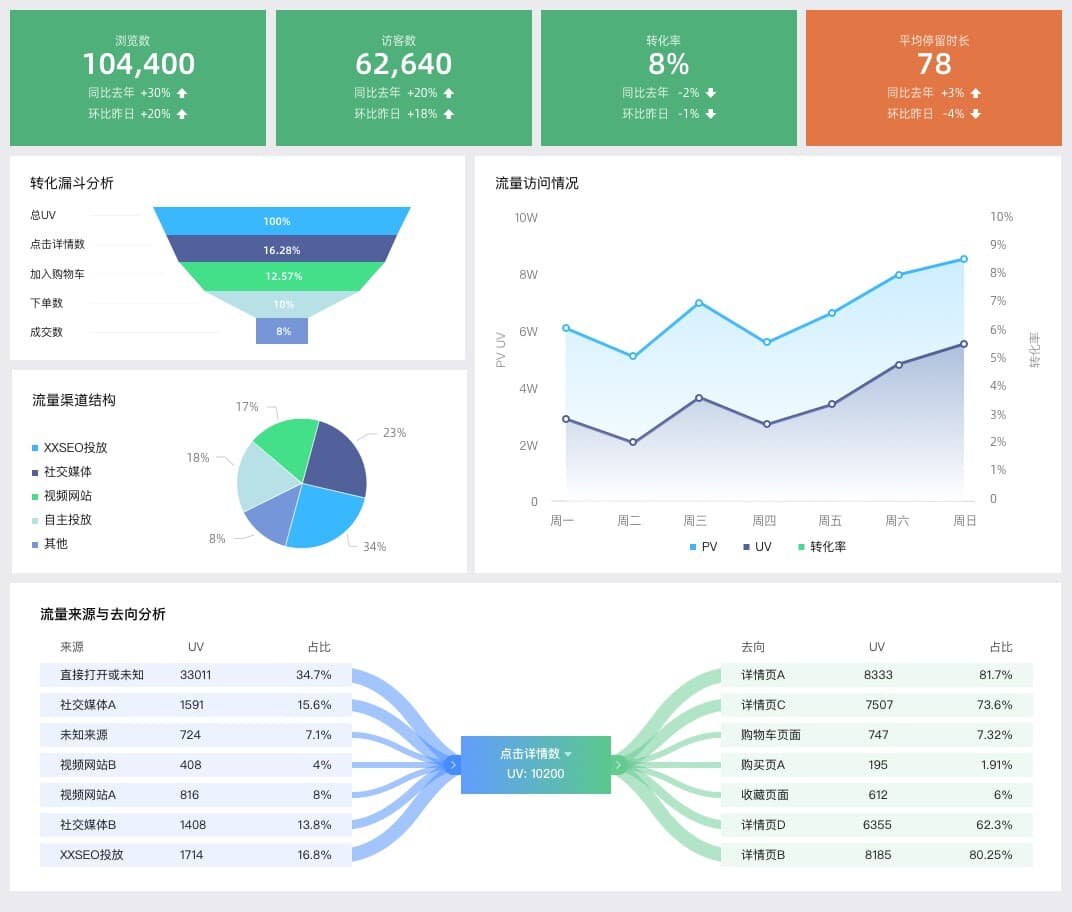Toggle the UV series in chart legend

[x=758, y=547]
